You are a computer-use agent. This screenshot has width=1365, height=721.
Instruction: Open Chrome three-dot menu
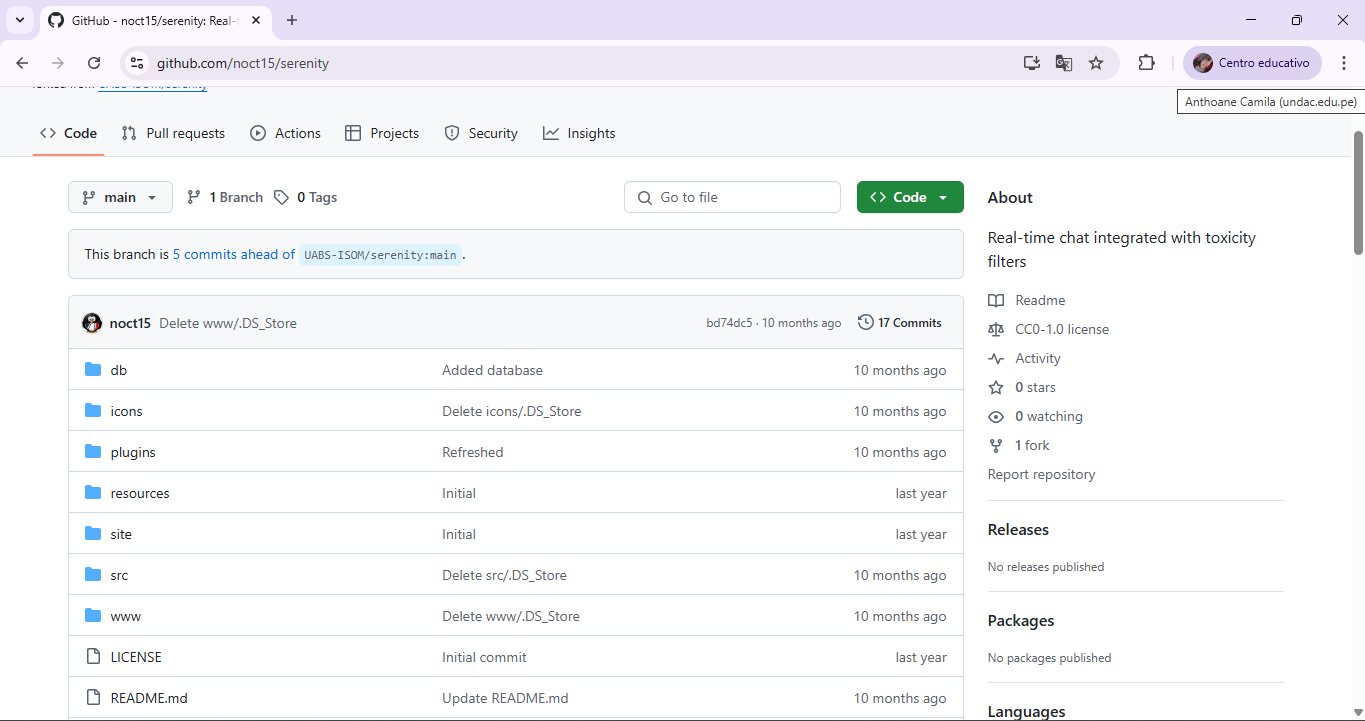click(x=1343, y=63)
